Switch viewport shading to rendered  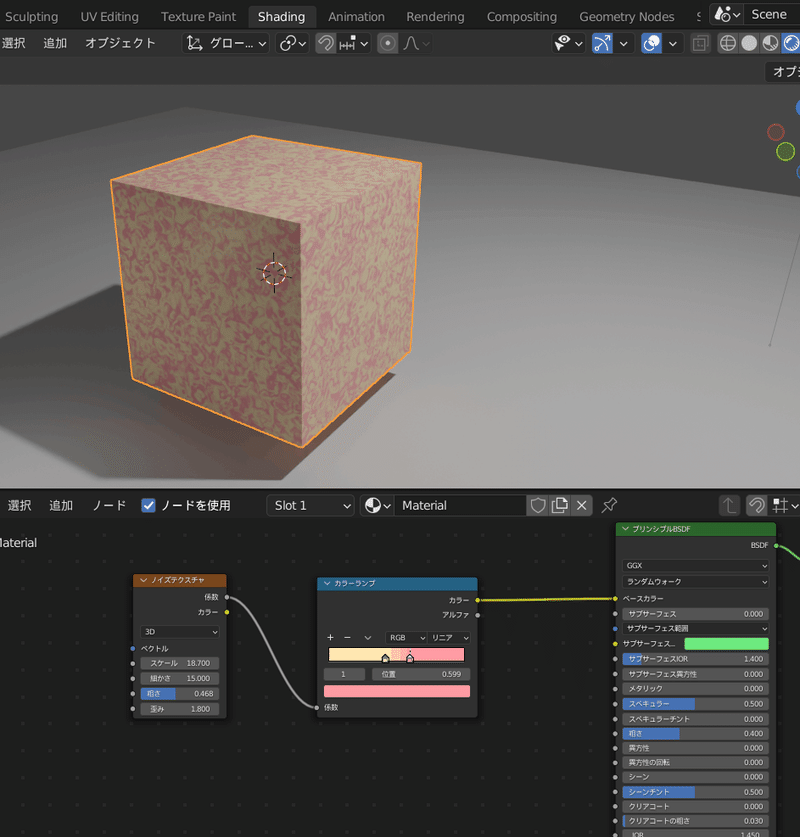click(791, 43)
